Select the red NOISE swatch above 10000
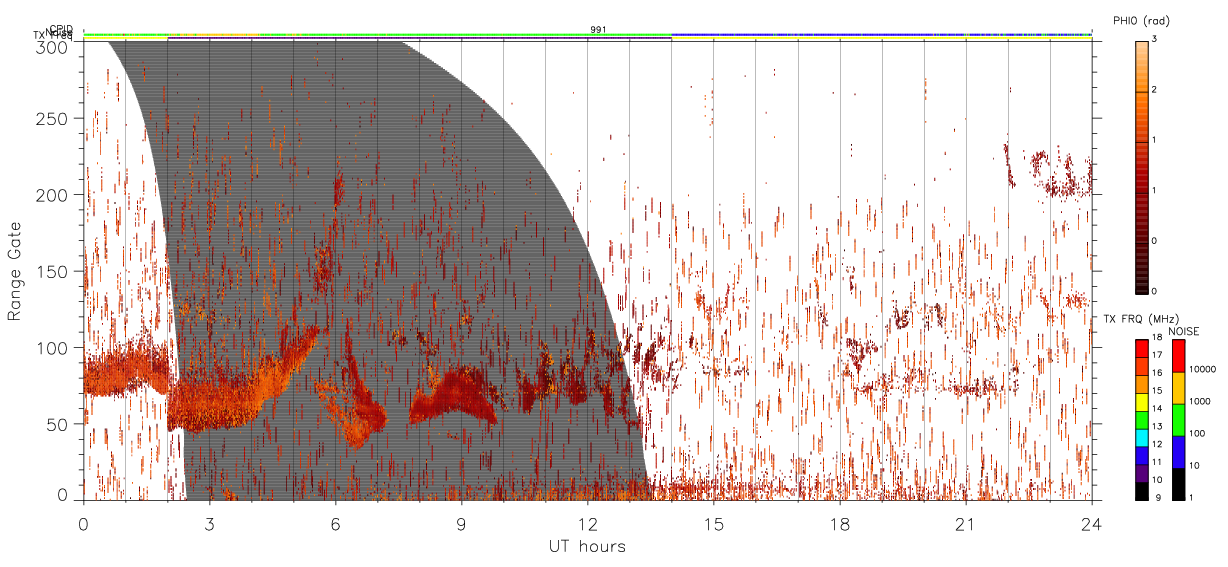 tap(1177, 356)
